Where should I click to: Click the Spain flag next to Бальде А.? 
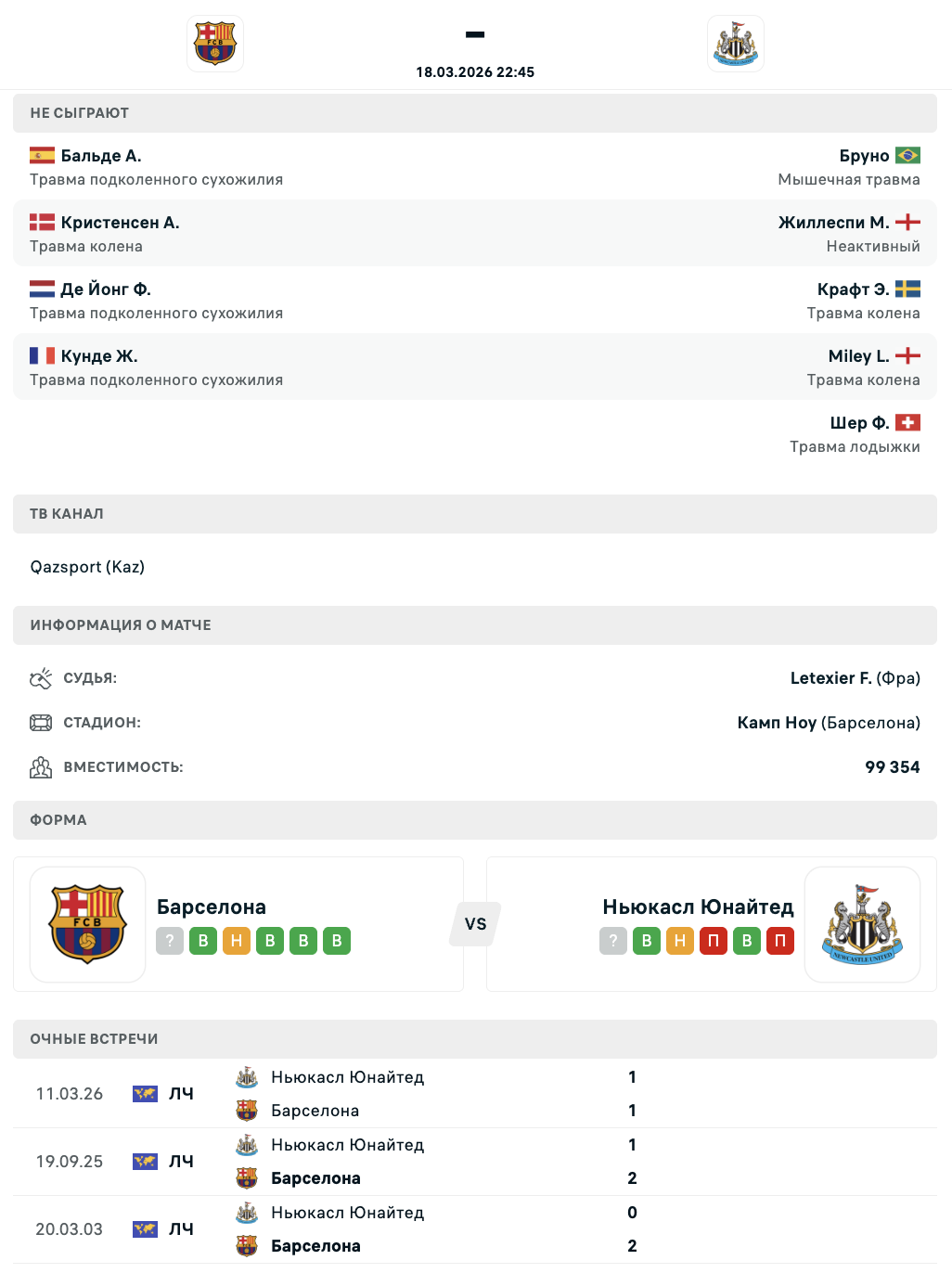click(42, 156)
